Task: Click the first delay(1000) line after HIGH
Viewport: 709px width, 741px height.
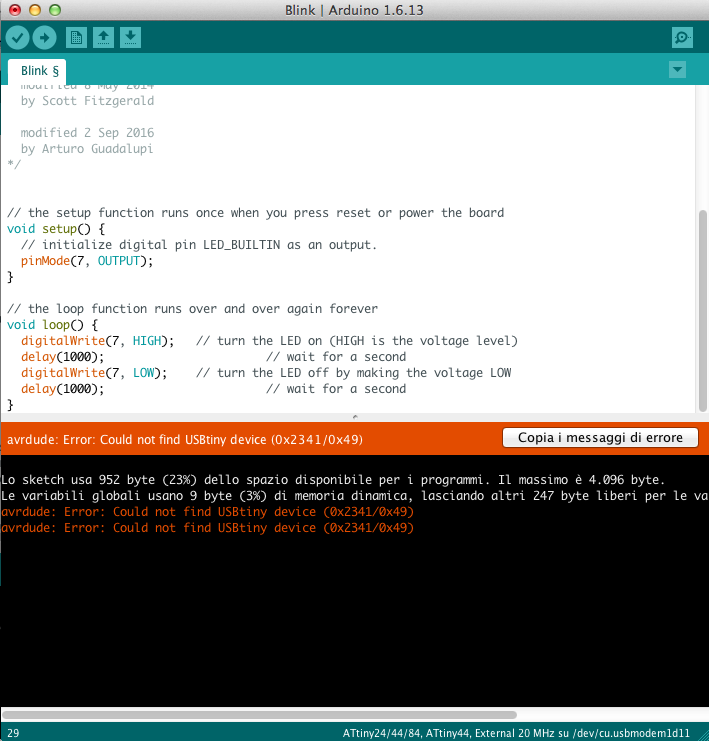Action: click(62, 357)
